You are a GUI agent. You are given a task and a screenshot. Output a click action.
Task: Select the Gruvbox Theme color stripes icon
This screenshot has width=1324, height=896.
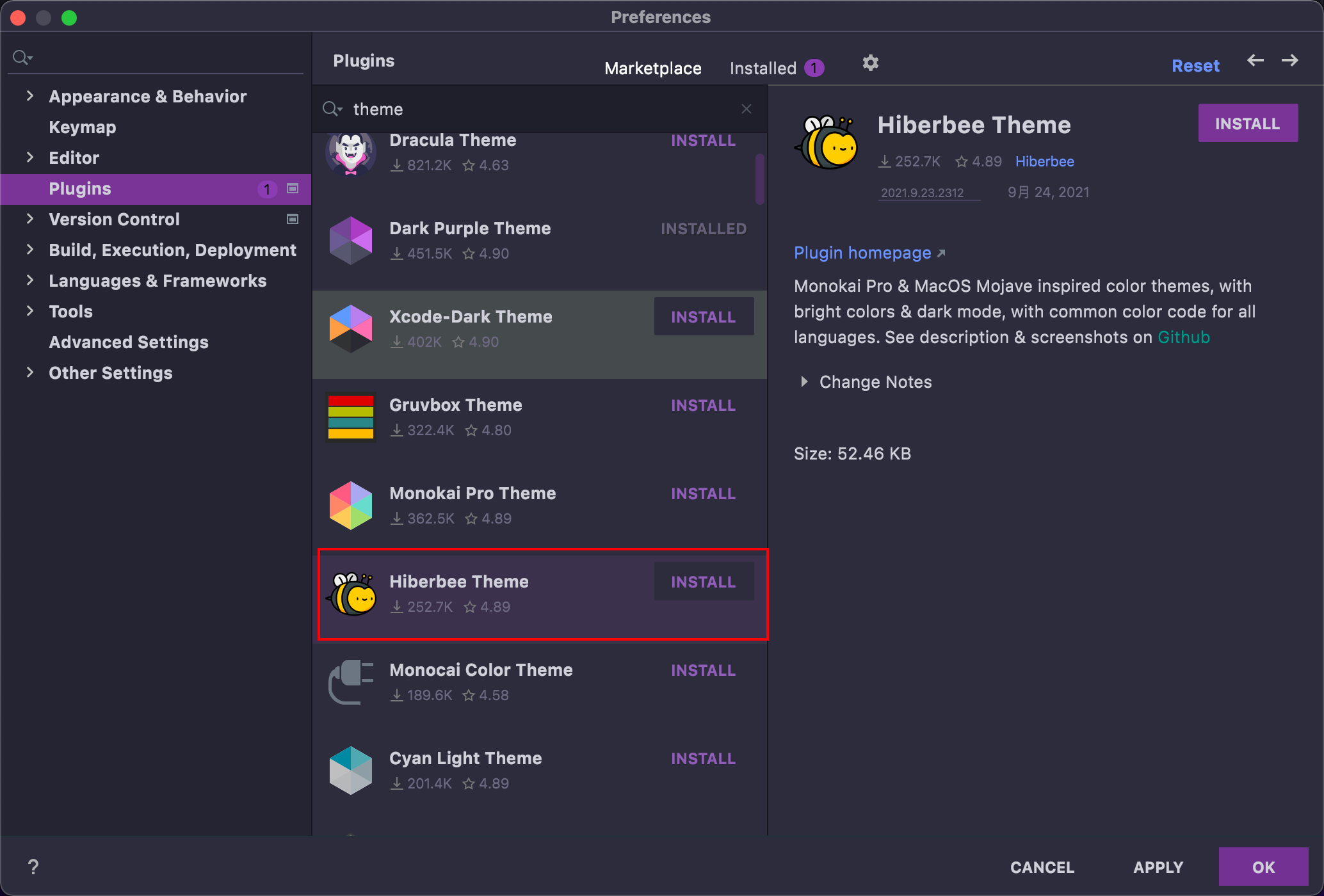point(350,417)
